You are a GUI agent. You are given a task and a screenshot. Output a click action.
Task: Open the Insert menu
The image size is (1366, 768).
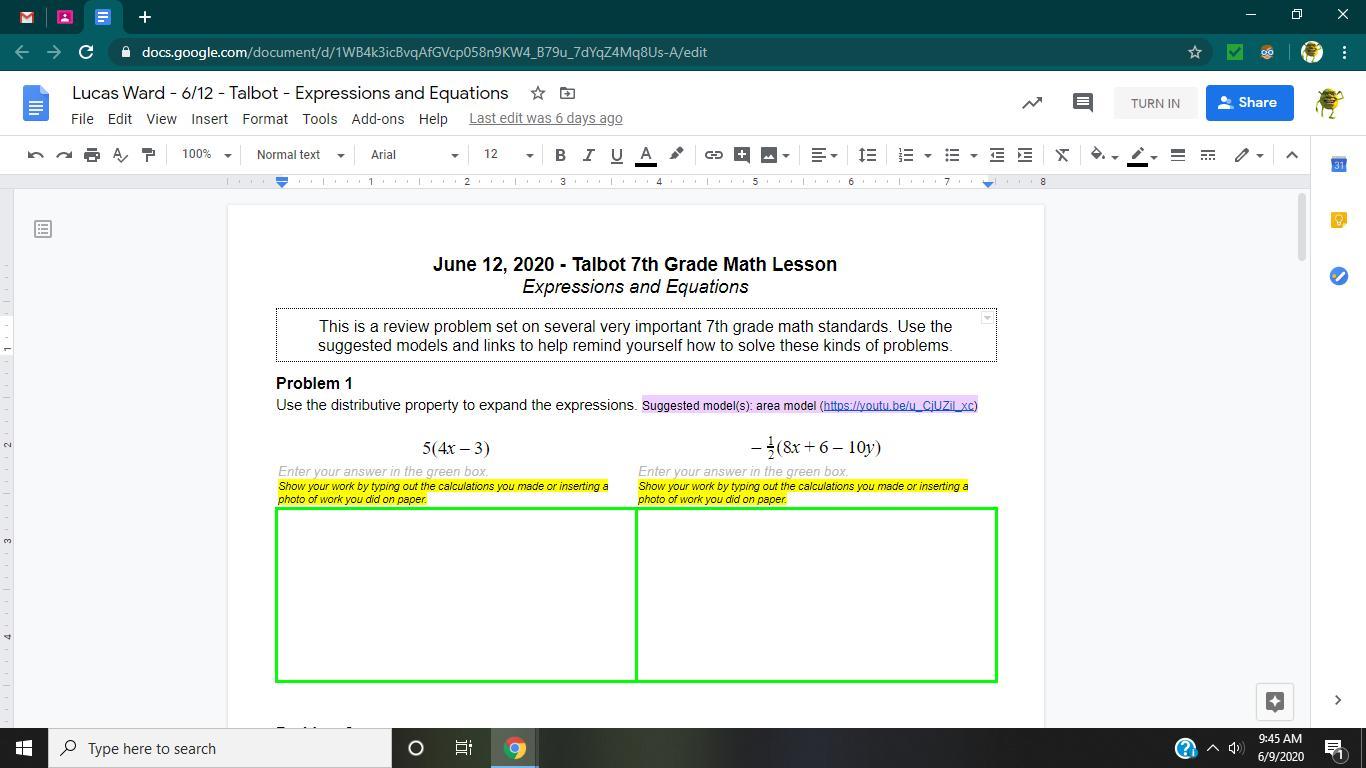(209, 118)
